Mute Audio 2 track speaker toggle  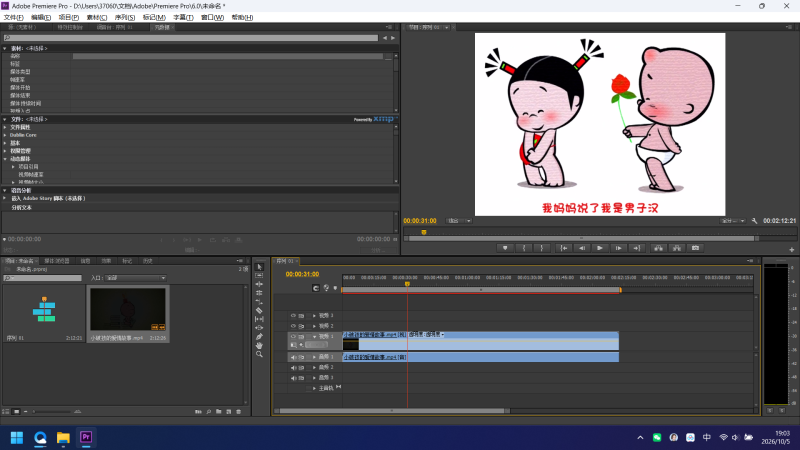(293, 368)
